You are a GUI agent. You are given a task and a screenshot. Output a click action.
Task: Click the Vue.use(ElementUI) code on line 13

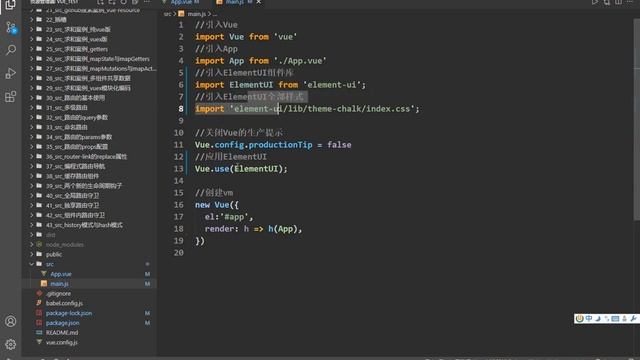pyautogui.click(x=241, y=169)
